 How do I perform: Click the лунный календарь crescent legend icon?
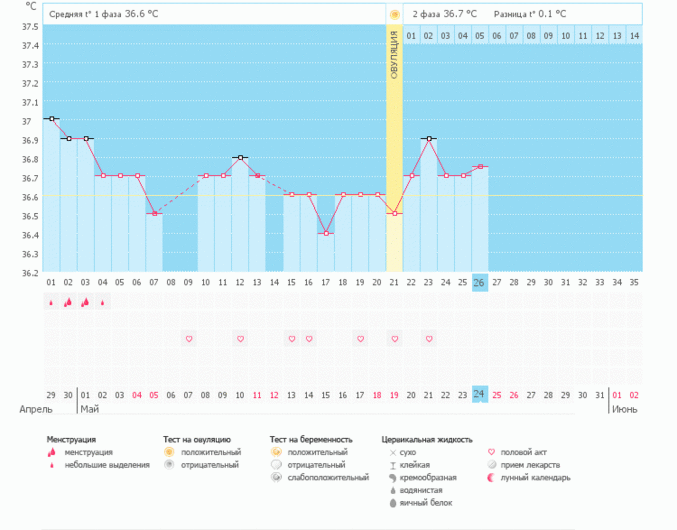(490, 478)
